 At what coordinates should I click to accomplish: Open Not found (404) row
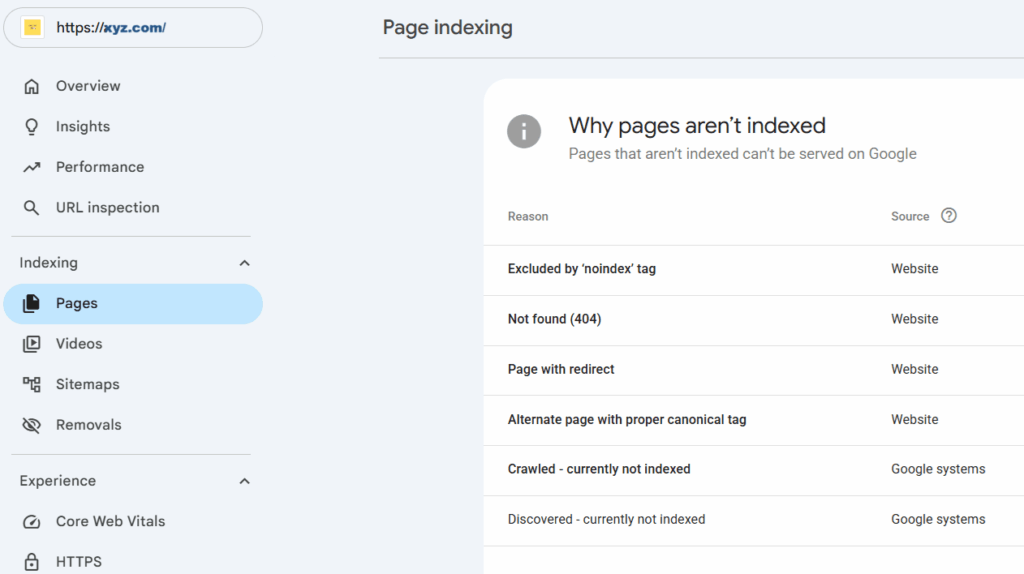tap(754, 321)
